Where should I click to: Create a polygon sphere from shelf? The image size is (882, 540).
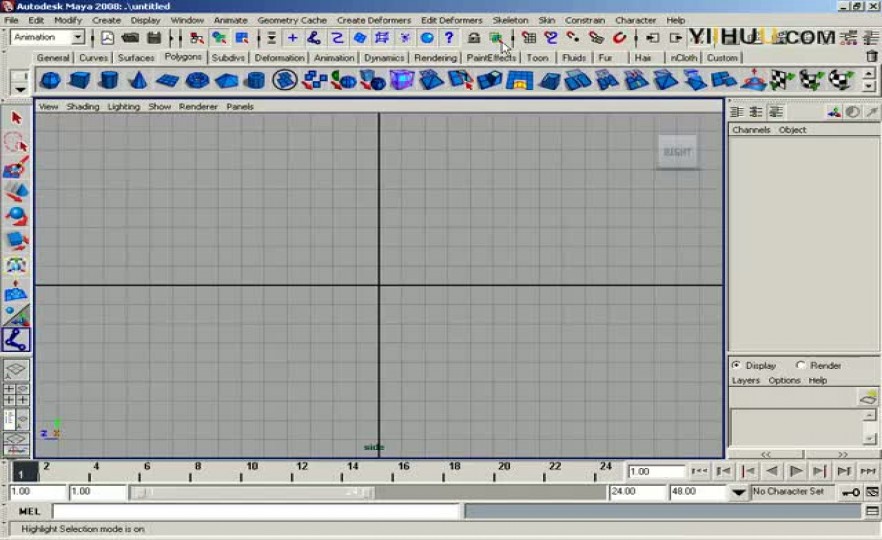pos(51,80)
